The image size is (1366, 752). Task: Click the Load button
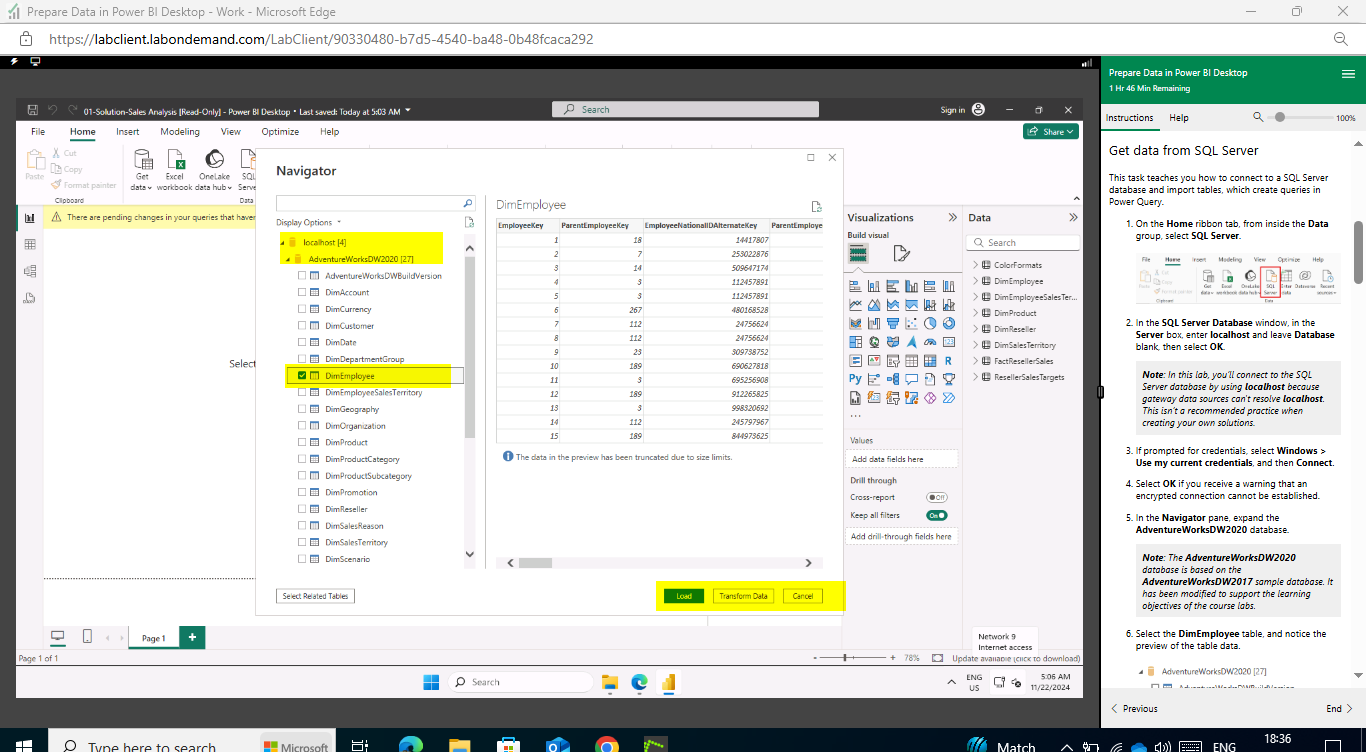click(684, 596)
